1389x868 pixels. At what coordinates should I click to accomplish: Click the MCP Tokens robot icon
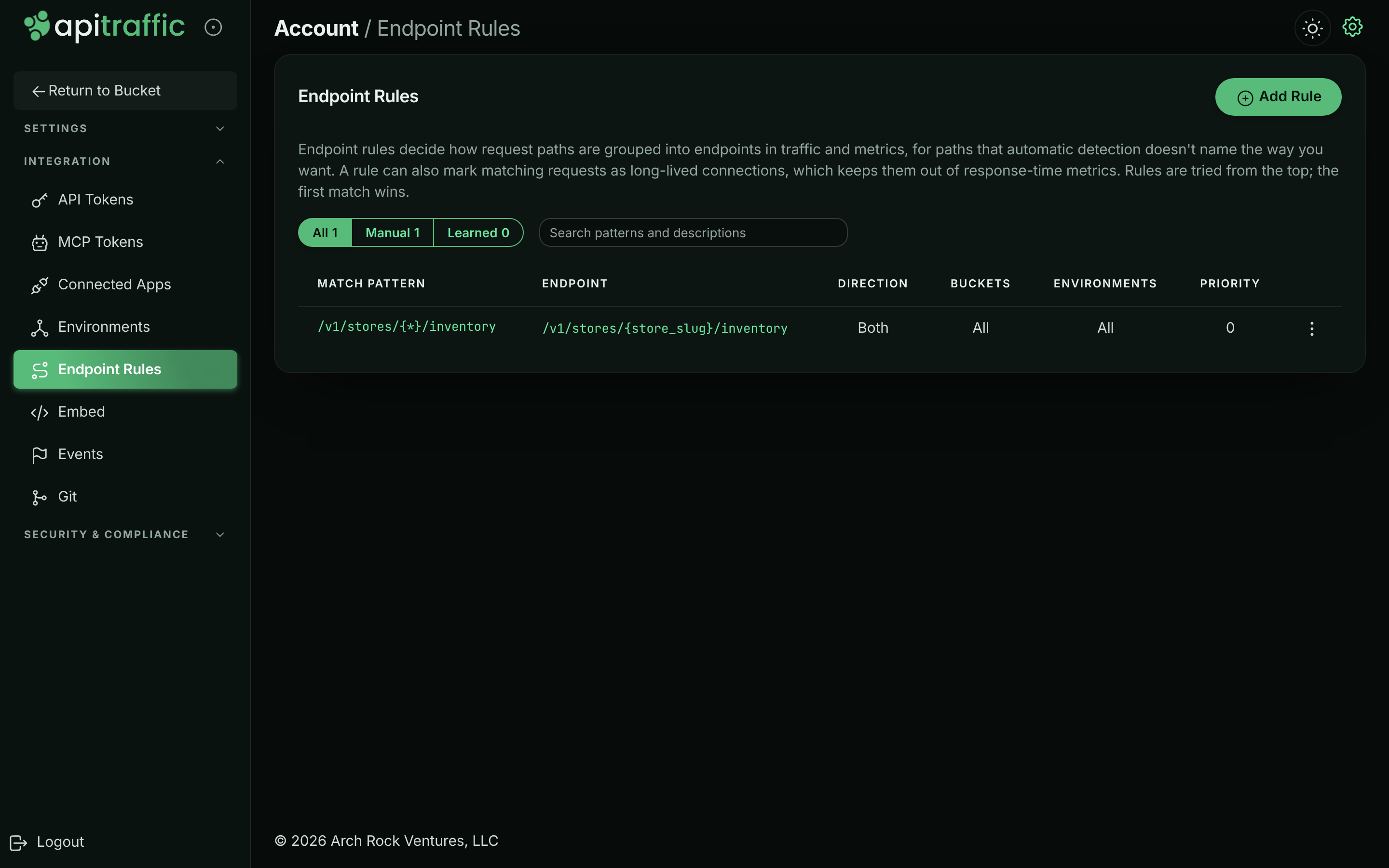click(x=40, y=243)
